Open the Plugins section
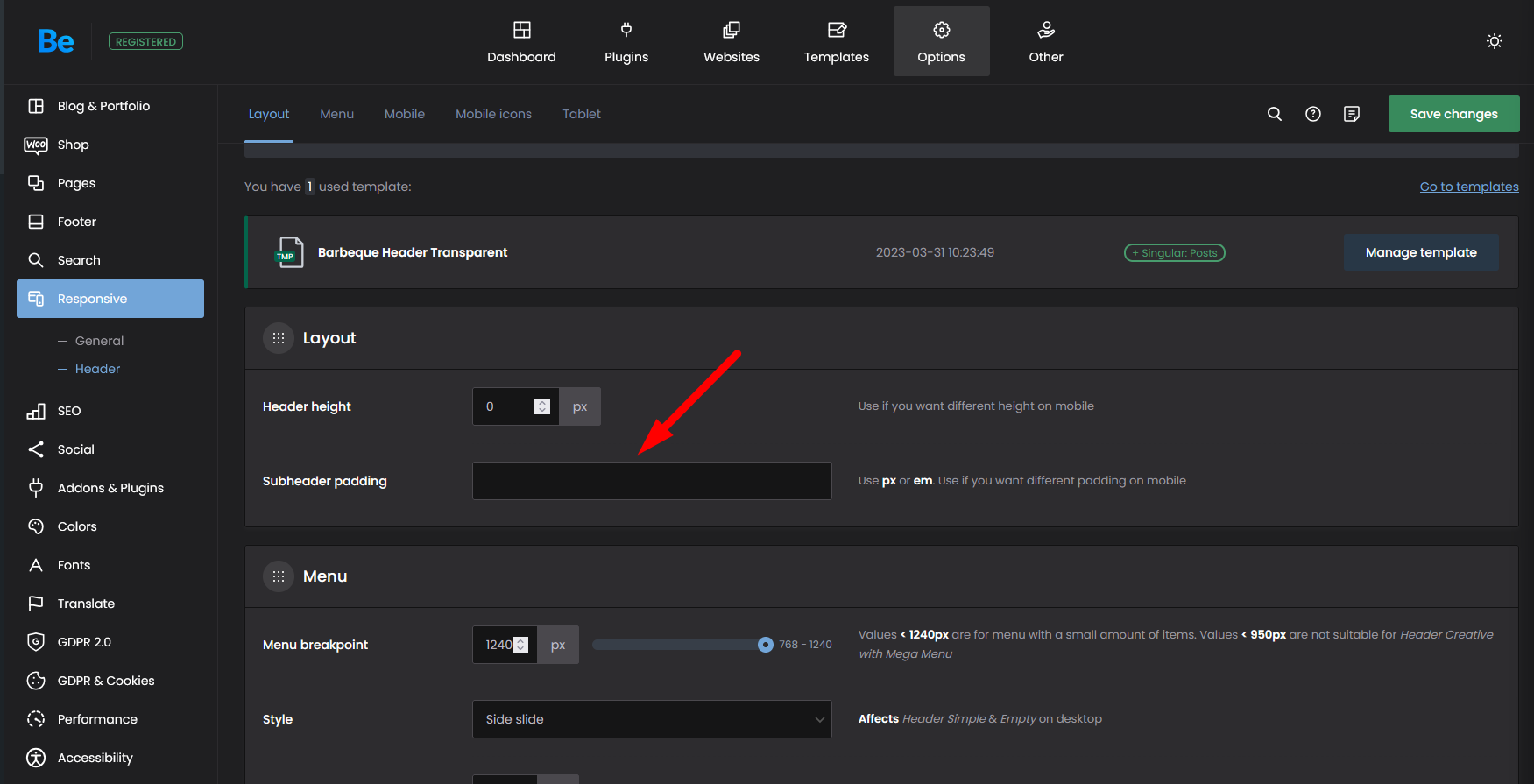This screenshot has width=1534, height=784. click(626, 42)
